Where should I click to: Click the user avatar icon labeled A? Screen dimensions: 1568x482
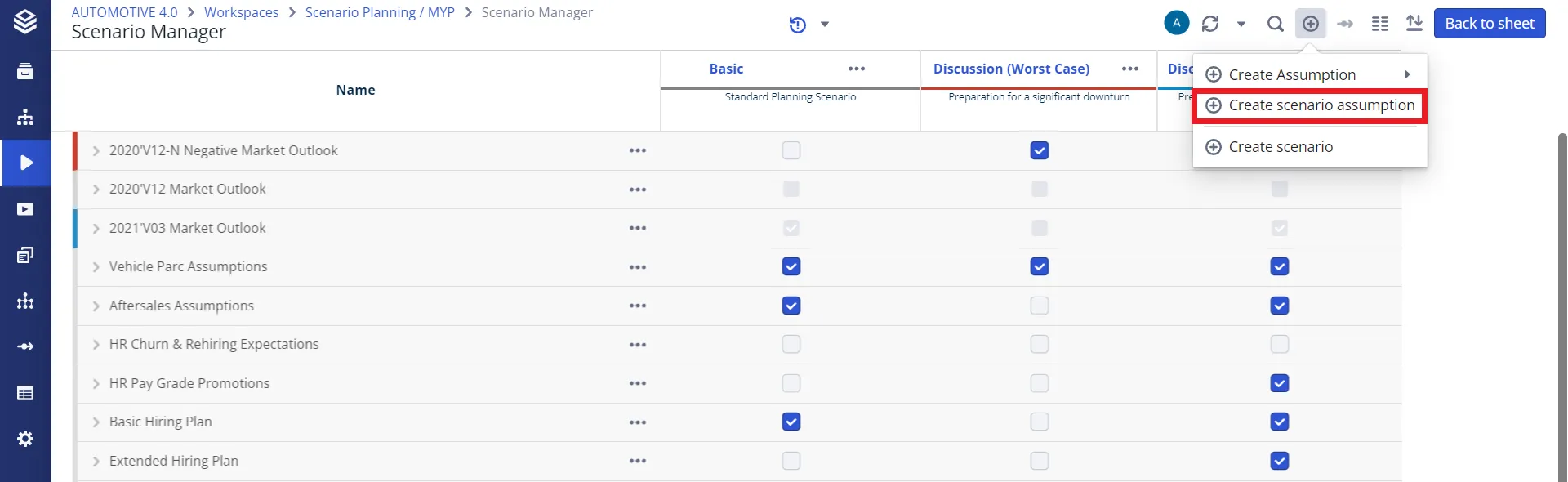click(x=1176, y=23)
